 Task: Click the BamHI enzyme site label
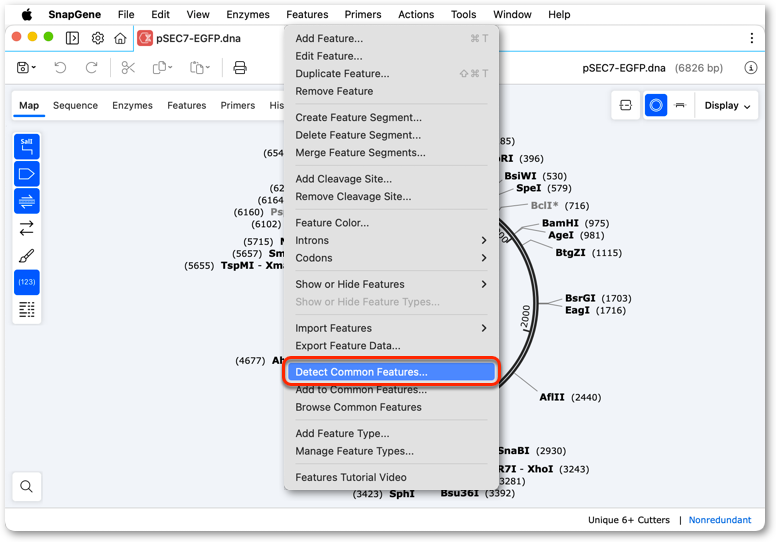click(x=560, y=223)
